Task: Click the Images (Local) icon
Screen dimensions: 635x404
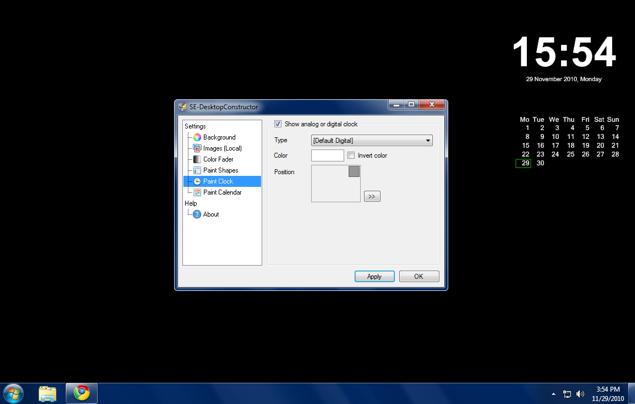Action: (197, 148)
